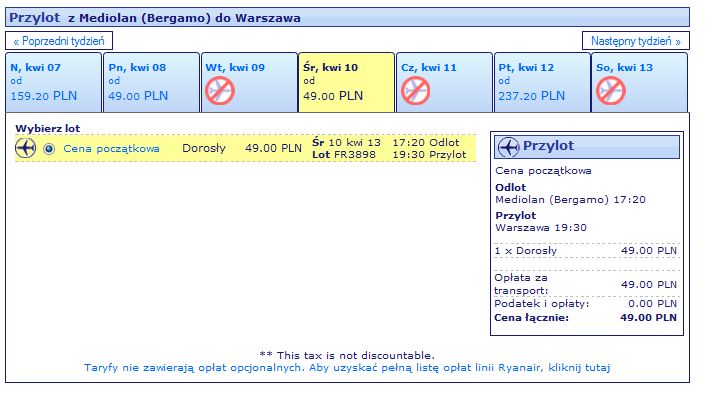Go to next week with Następny tydzień

point(635,41)
